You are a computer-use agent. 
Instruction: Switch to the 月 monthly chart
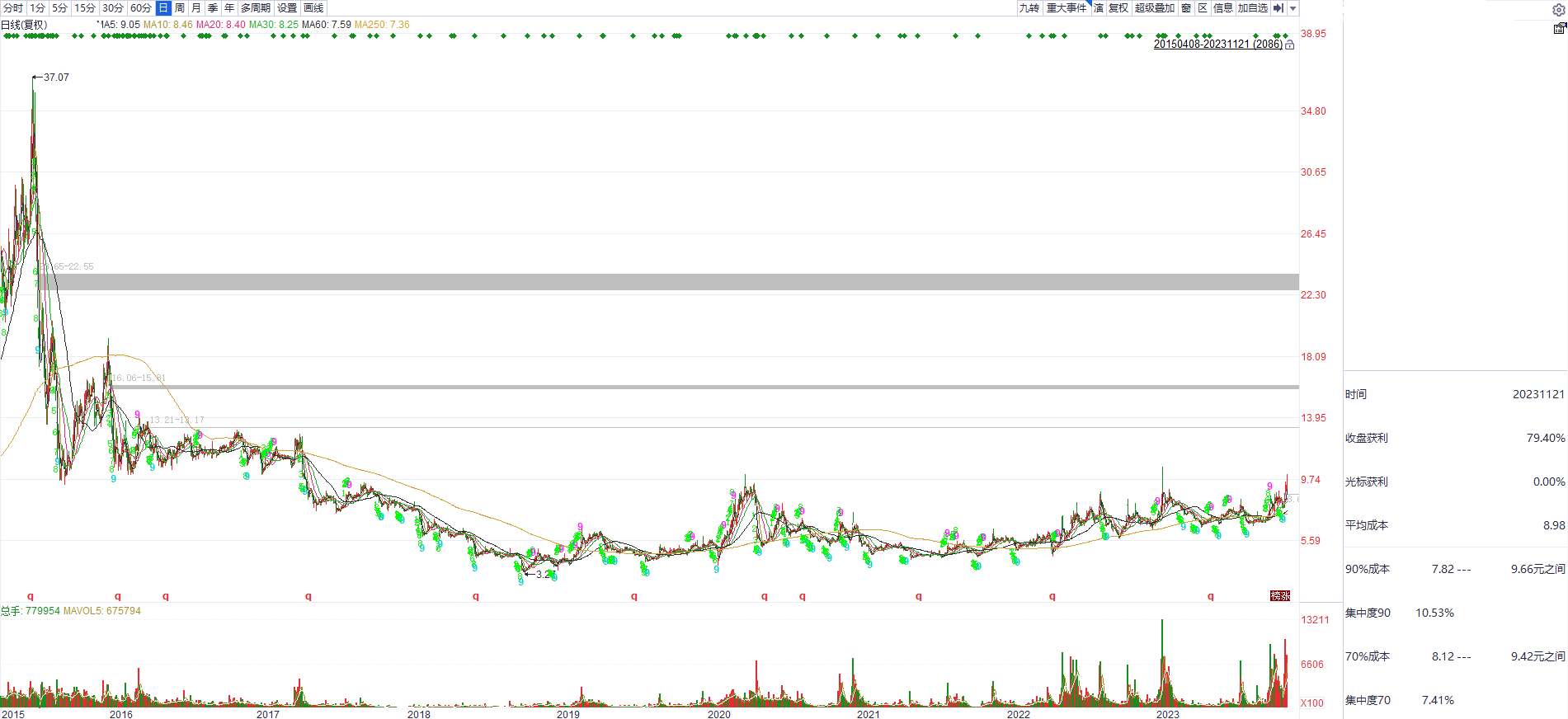196,8
